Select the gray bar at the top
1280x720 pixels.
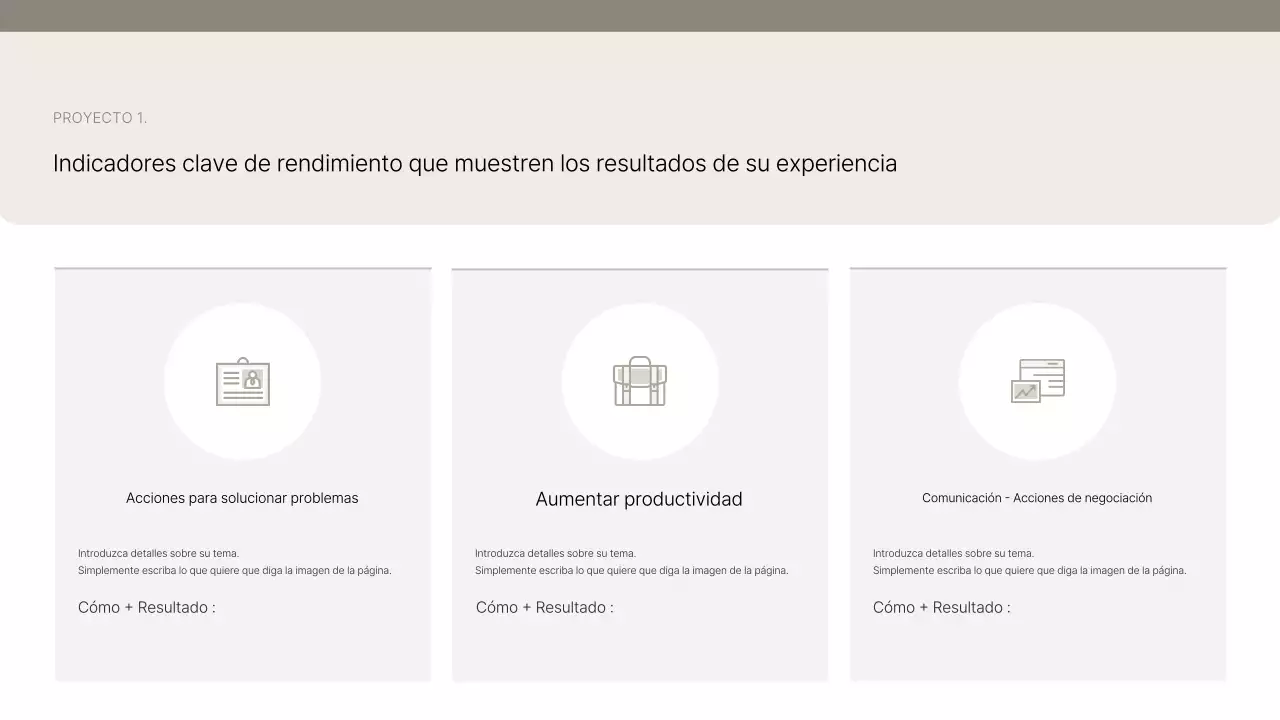click(x=640, y=16)
